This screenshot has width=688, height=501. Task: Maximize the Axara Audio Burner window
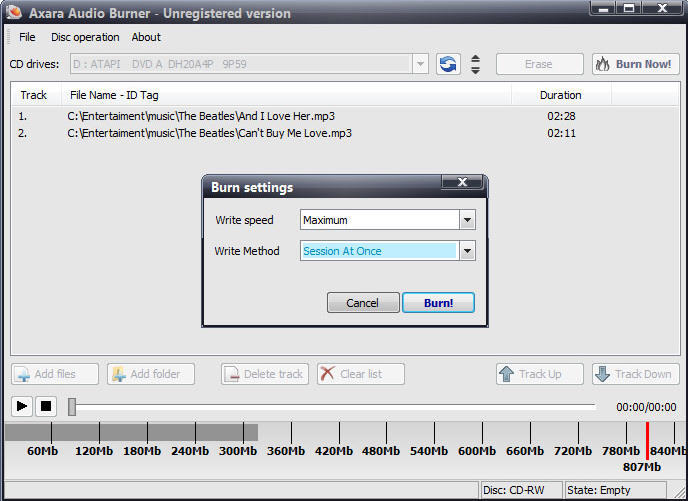click(x=629, y=8)
